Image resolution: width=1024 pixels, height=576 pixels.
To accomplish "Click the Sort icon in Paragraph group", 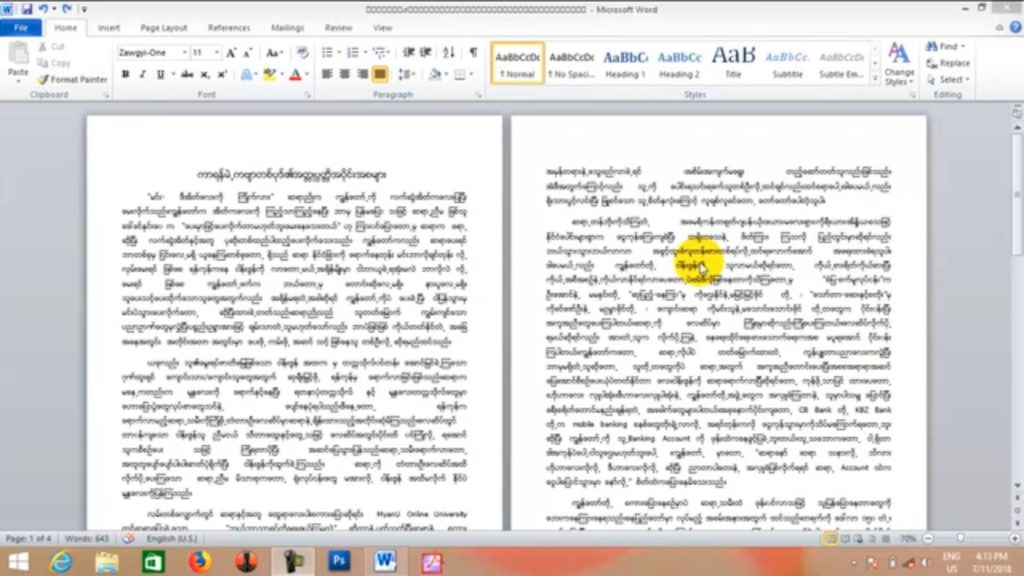I will coord(449,52).
